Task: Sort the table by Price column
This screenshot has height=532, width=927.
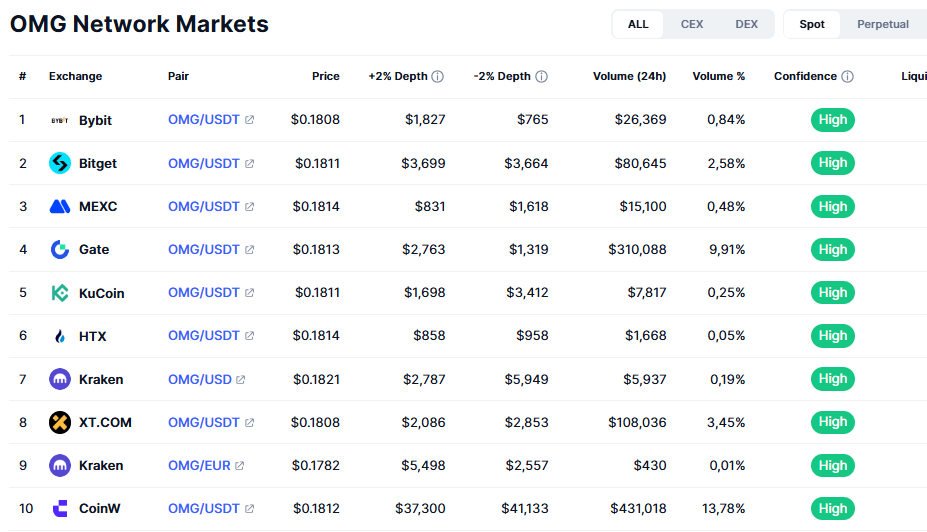Action: [325, 77]
